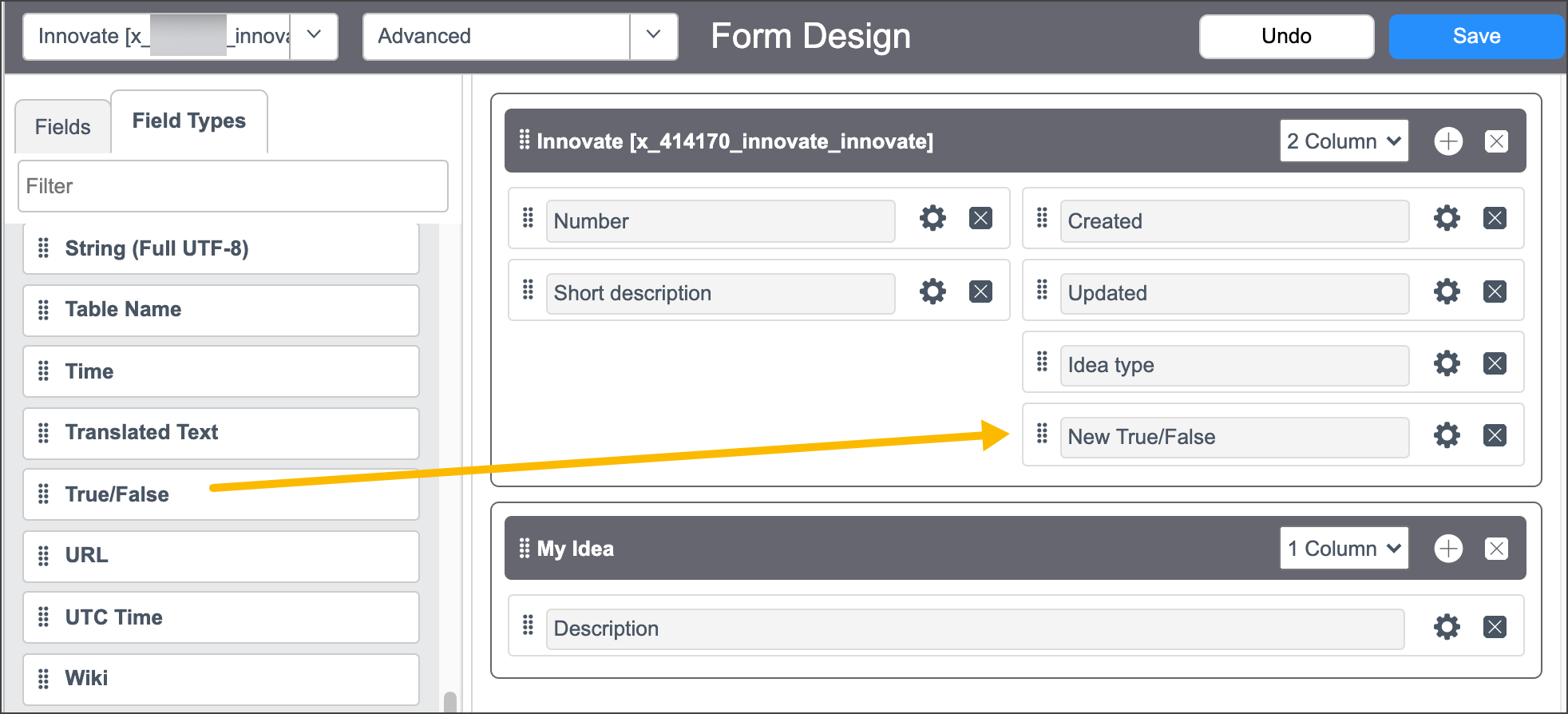Click the drag handle on Wiki field type

44,679
